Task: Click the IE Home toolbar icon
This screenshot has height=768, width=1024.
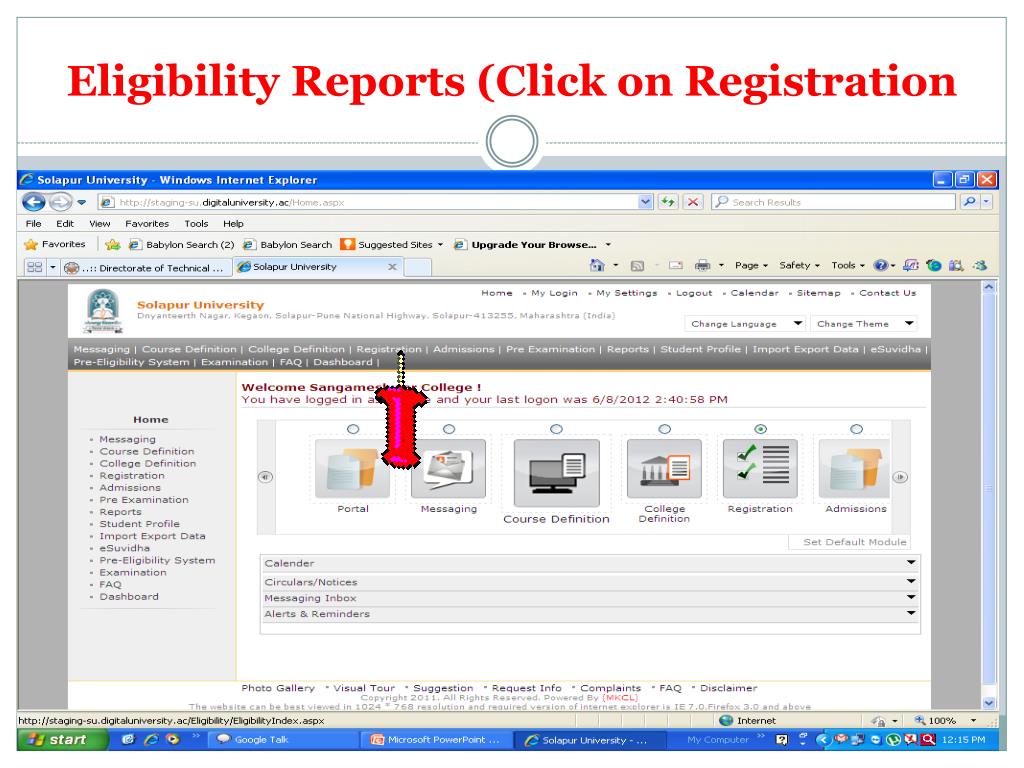Action: tap(597, 265)
